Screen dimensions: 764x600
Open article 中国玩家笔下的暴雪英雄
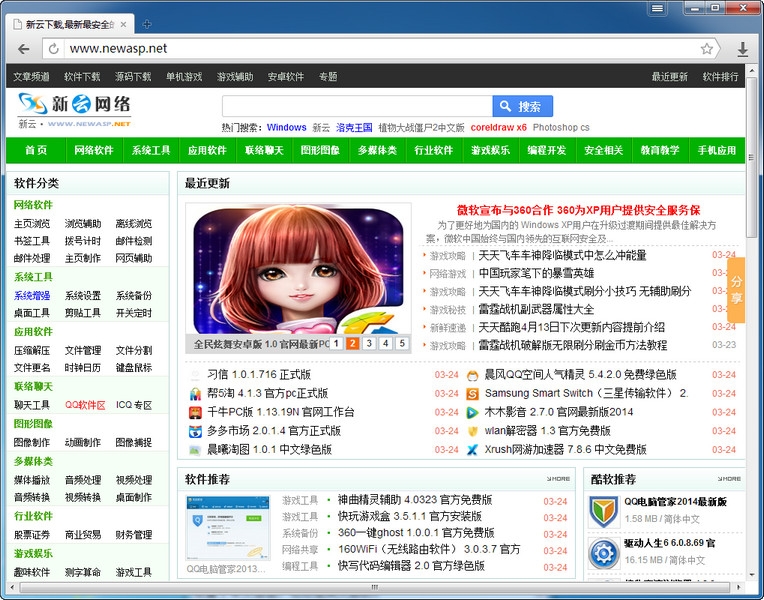(x=536, y=273)
